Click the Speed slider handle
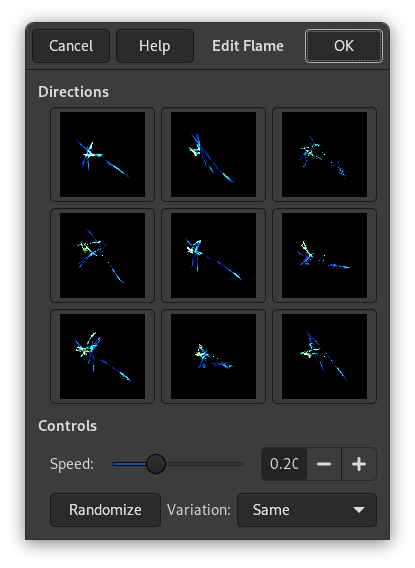Viewport: 415px width, 568px height. click(x=156, y=464)
